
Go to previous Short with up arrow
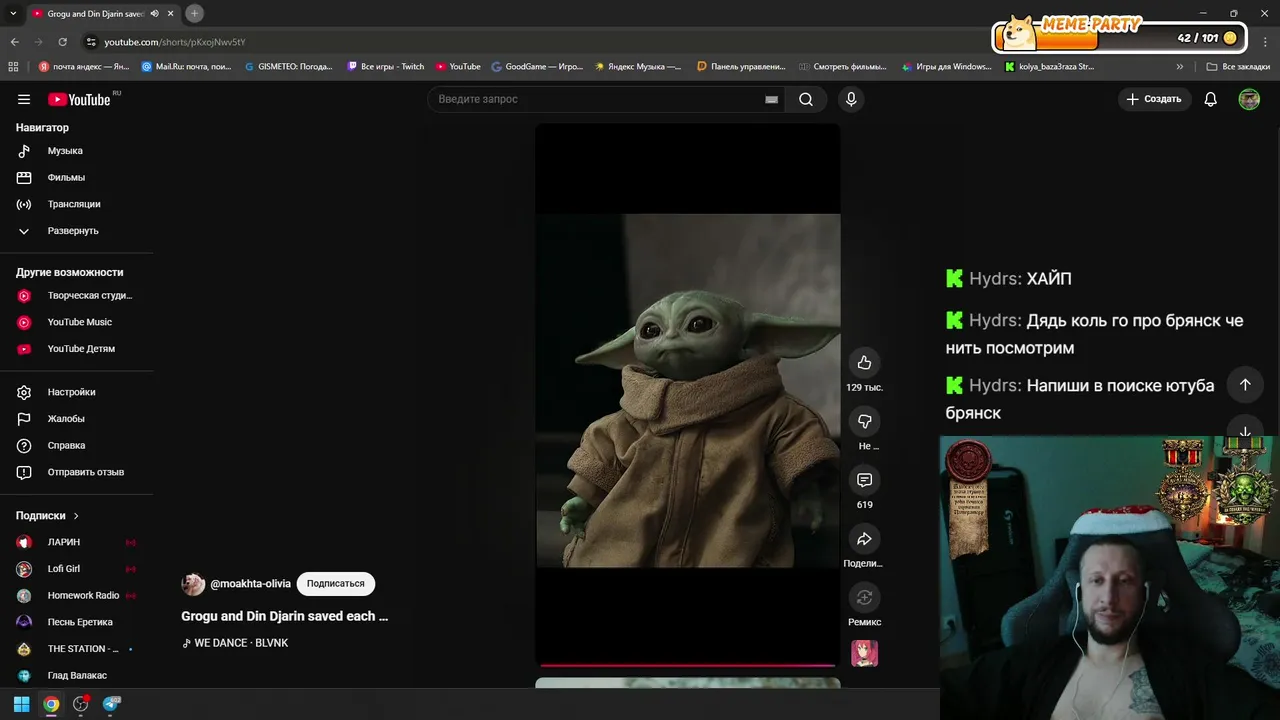(1245, 385)
